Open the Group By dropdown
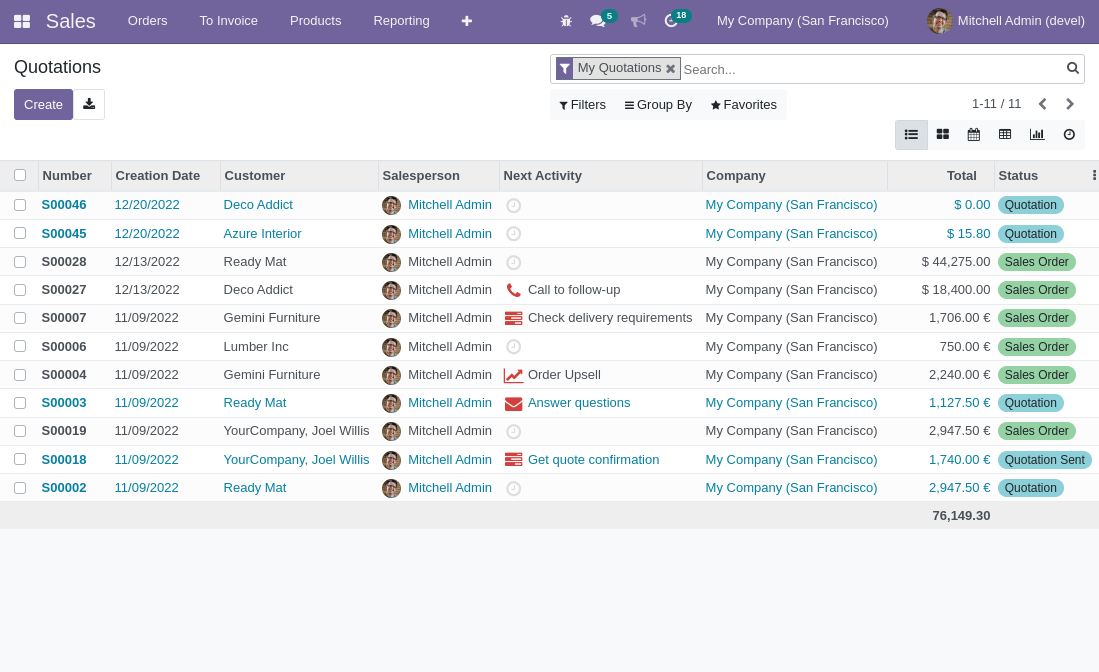1099x672 pixels. tap(658, 105)
